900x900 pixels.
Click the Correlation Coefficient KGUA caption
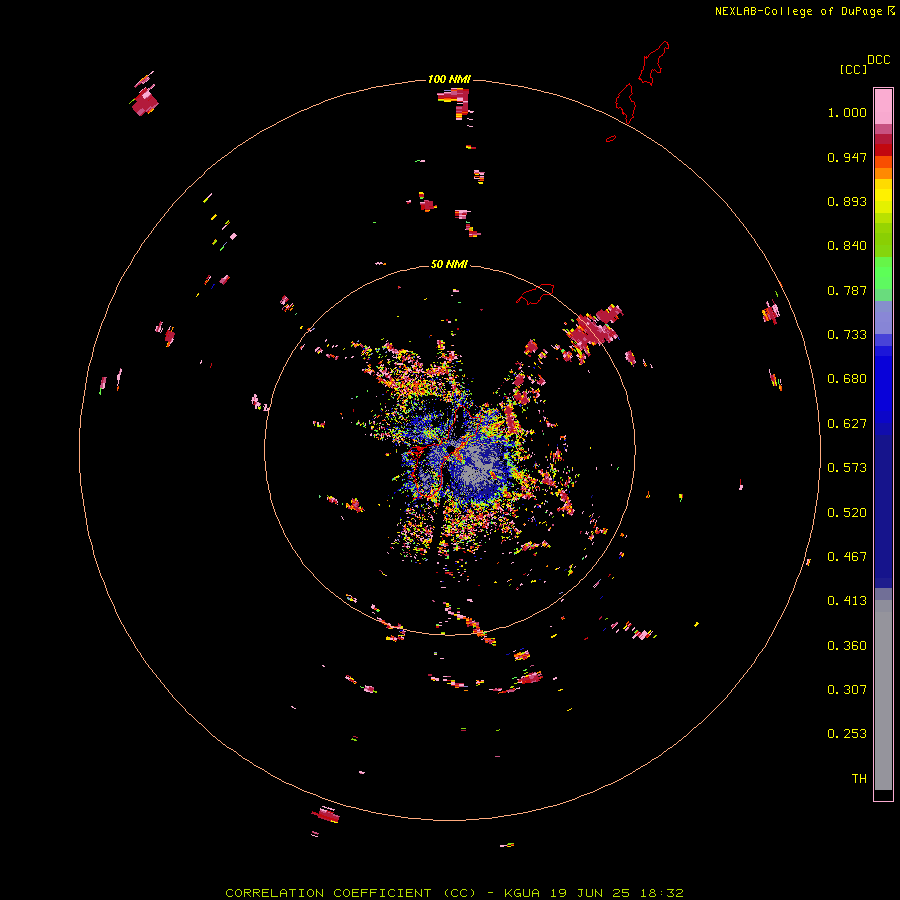tap(454, 893)
